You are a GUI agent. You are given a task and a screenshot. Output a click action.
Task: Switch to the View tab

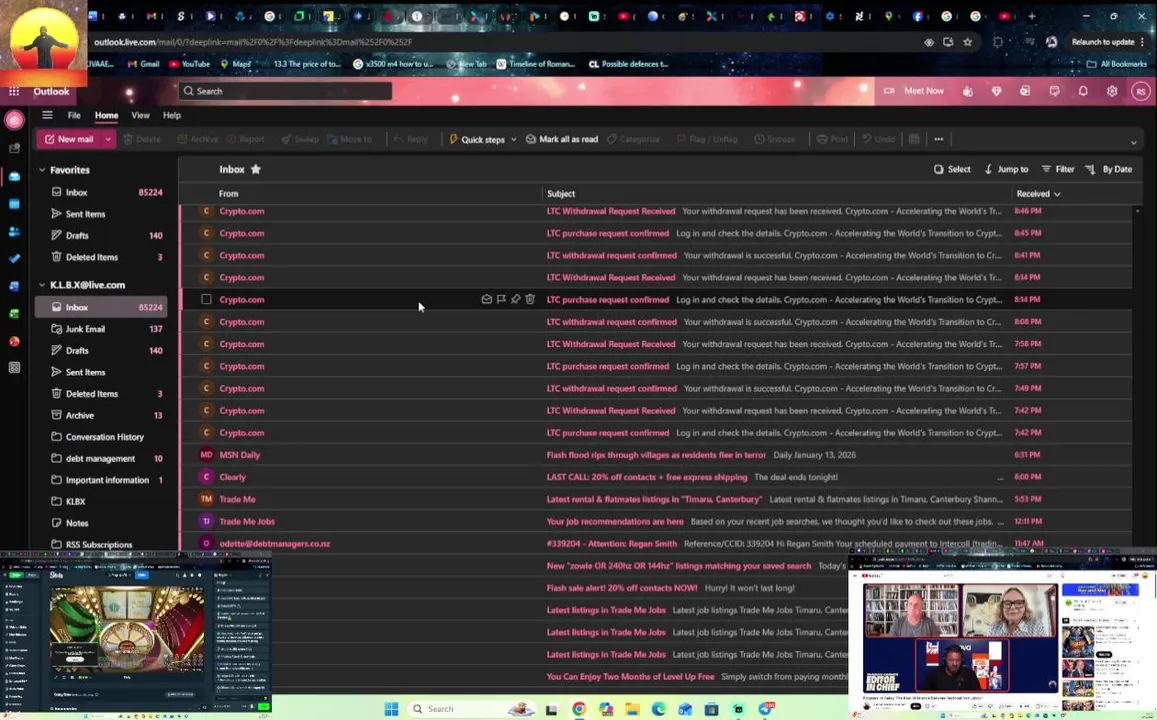(x=140, y=115)
